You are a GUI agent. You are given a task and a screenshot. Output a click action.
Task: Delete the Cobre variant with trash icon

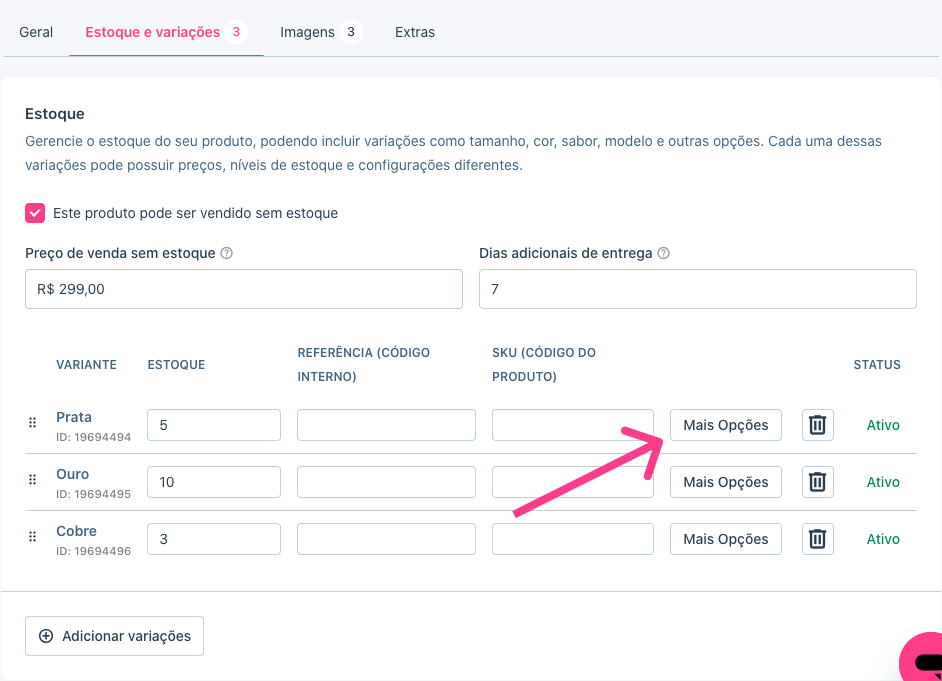pyautogui.click(x=818, y=539)
